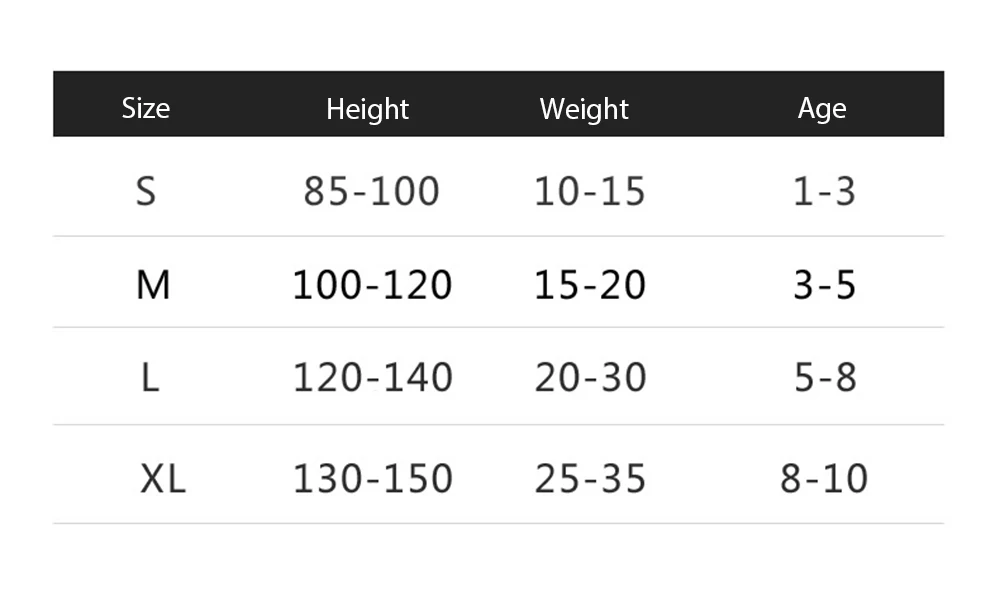This screenshot has width=1000, height=600.
Task: Select weight value 15-20
Action: click(x=590, y=286)
